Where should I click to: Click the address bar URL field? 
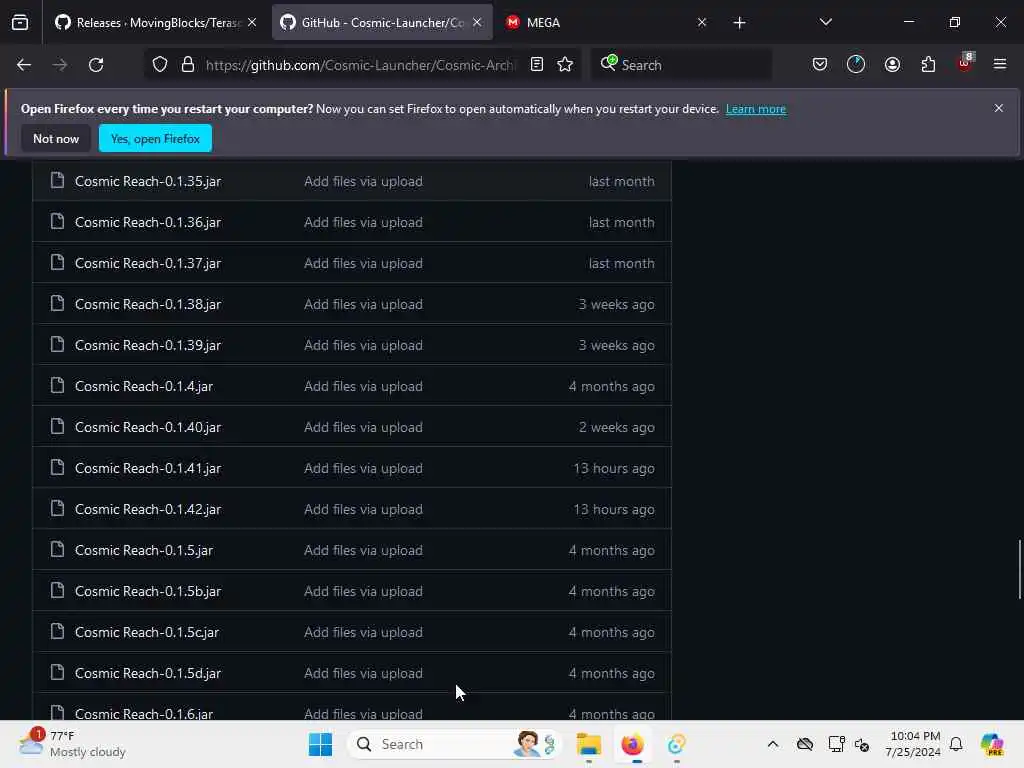tap(359, 65)
